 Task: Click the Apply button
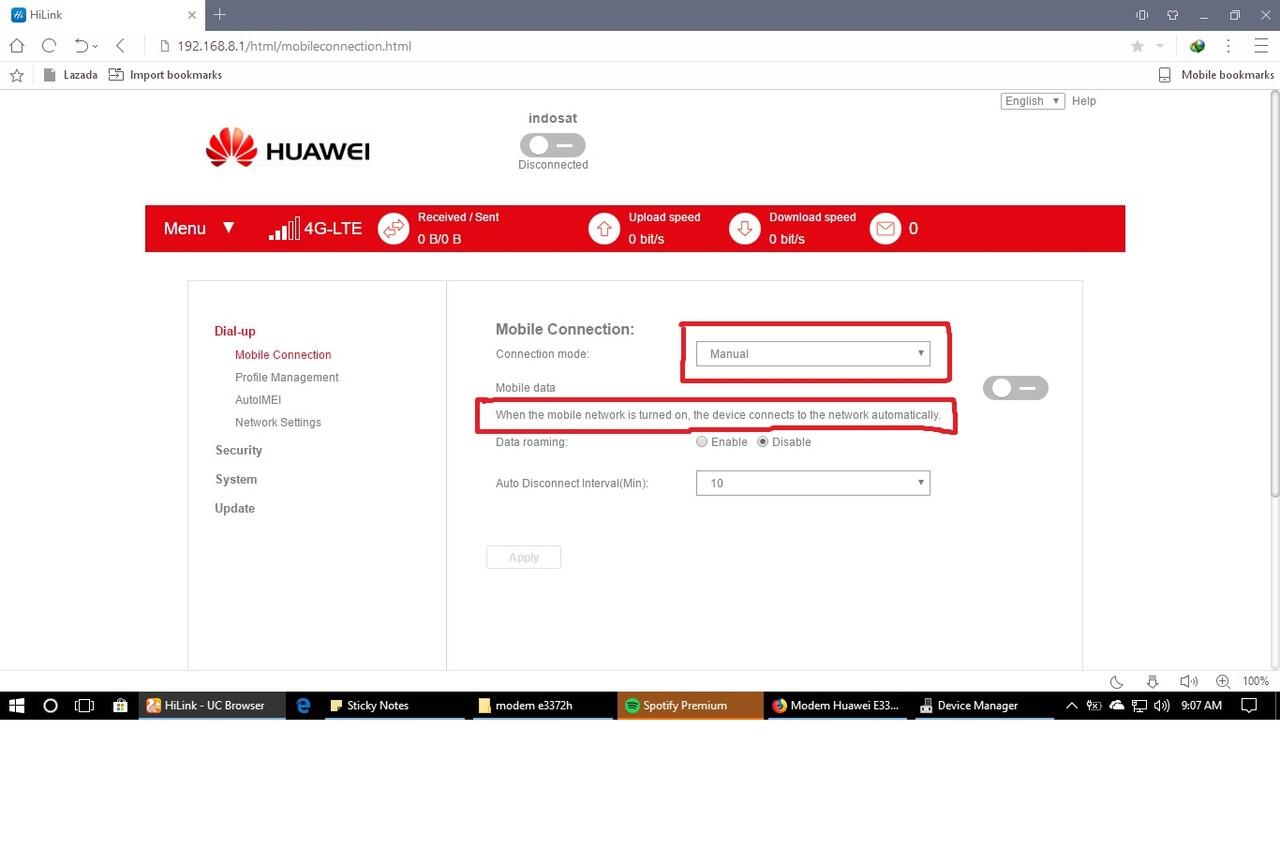[523, 557]
